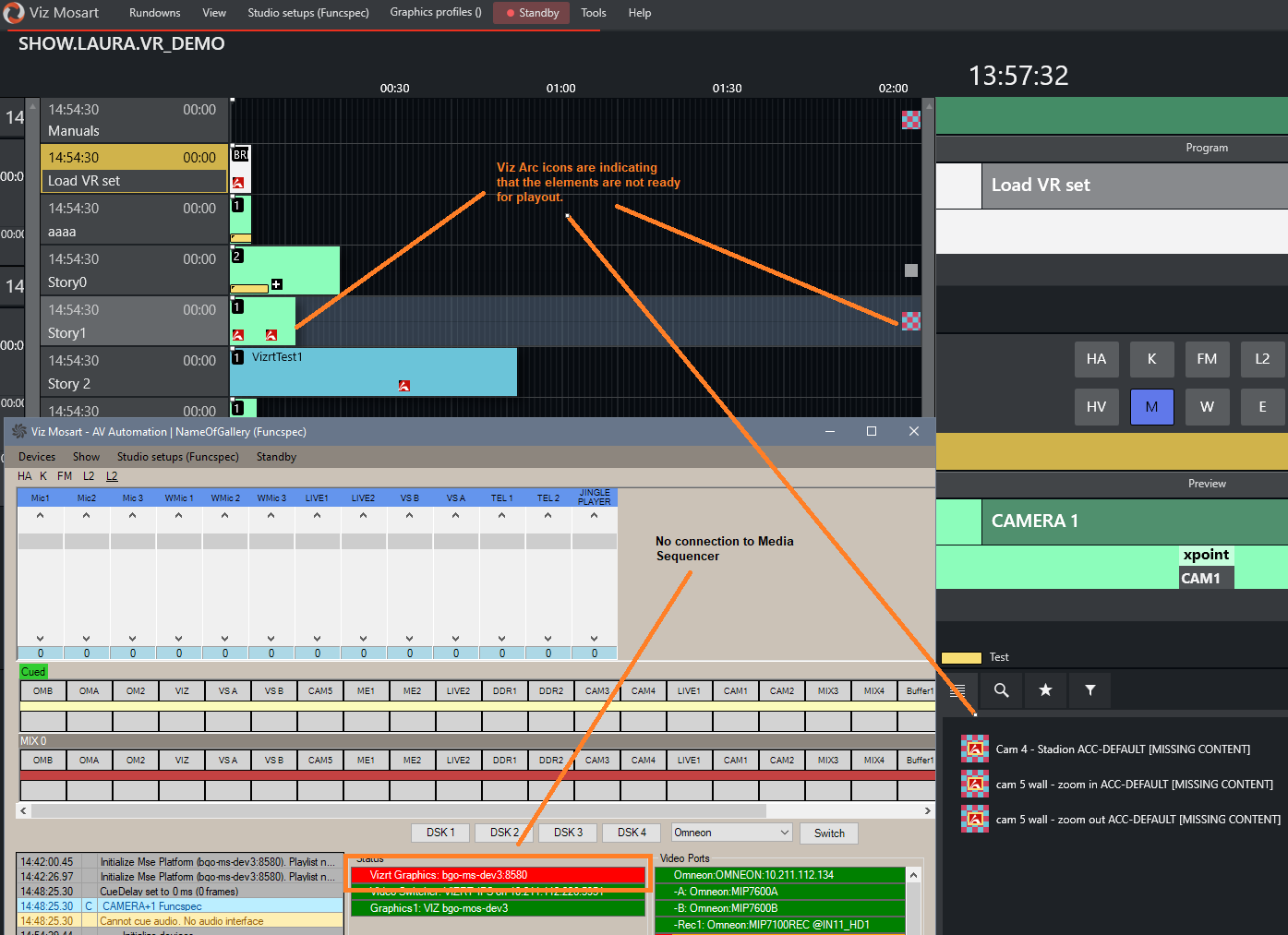
Task: Open favorites with the star icon
Action: click(x=1045, y=690)
